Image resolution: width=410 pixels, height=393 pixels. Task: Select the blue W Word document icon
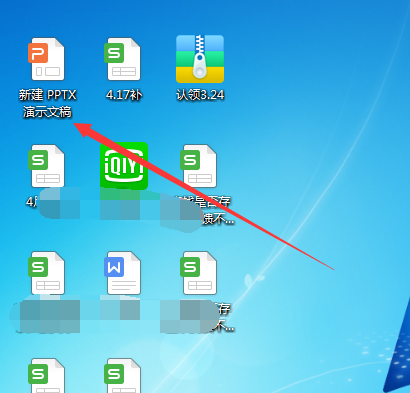[x=123, y=273]
